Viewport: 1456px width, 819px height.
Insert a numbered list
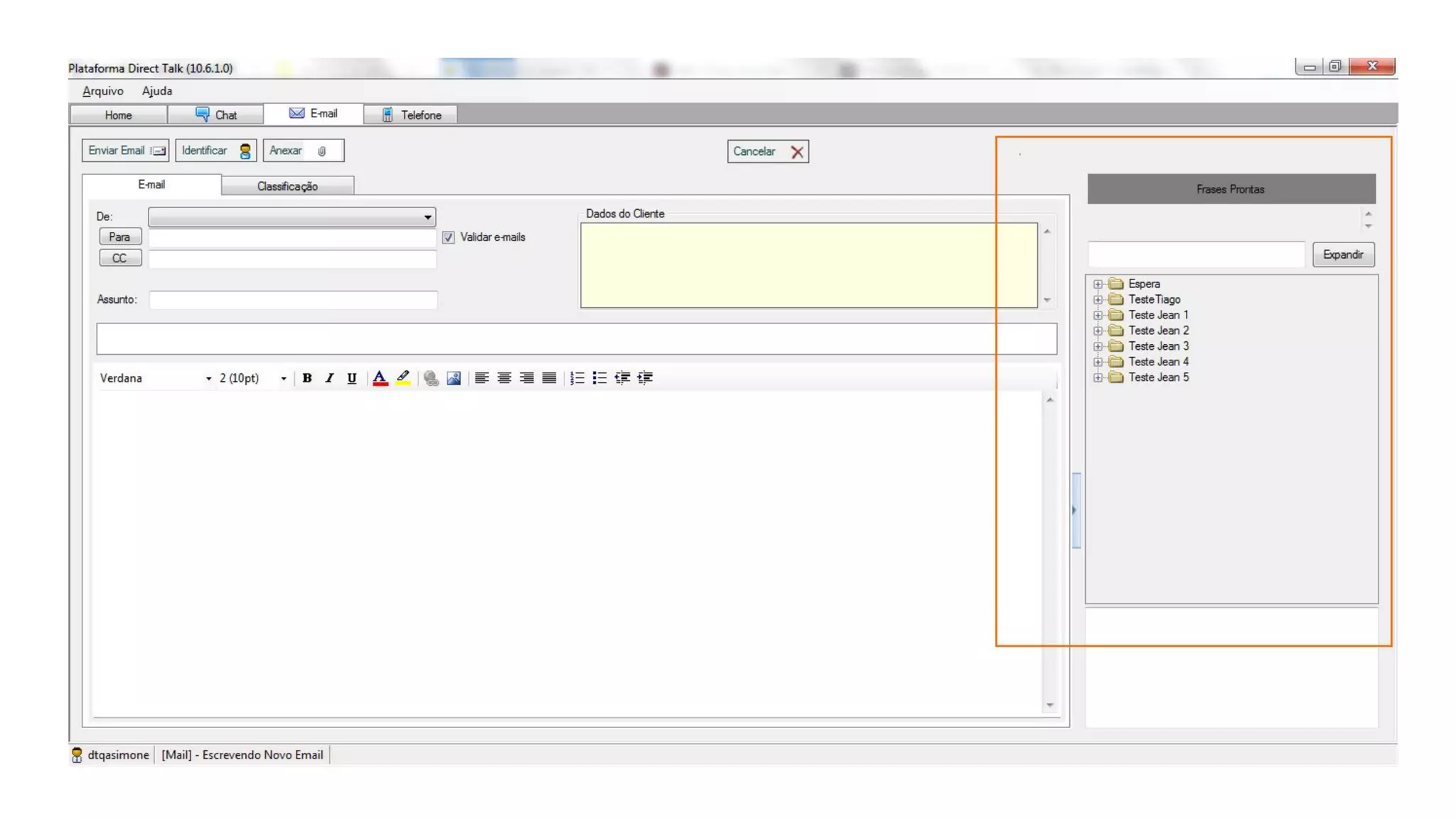(x=577, y=378)
